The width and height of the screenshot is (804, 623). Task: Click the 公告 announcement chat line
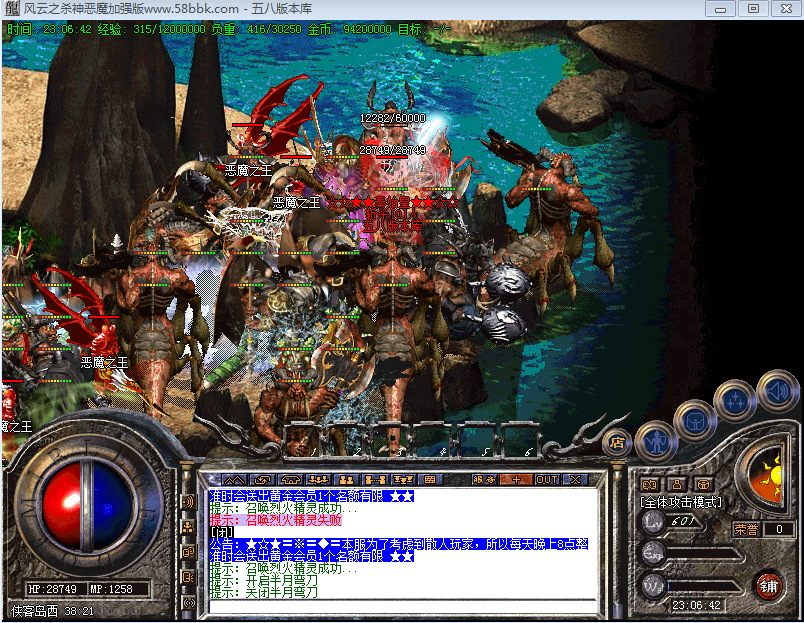[x=399, y=544]
